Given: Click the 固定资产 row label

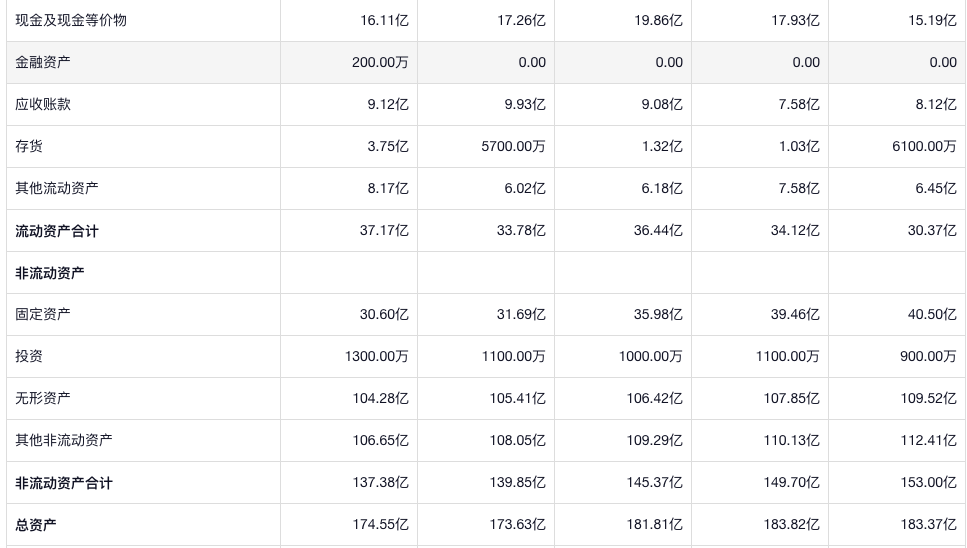Looking at the screenshot, I should pyautogui.click(x=43, y=314).
